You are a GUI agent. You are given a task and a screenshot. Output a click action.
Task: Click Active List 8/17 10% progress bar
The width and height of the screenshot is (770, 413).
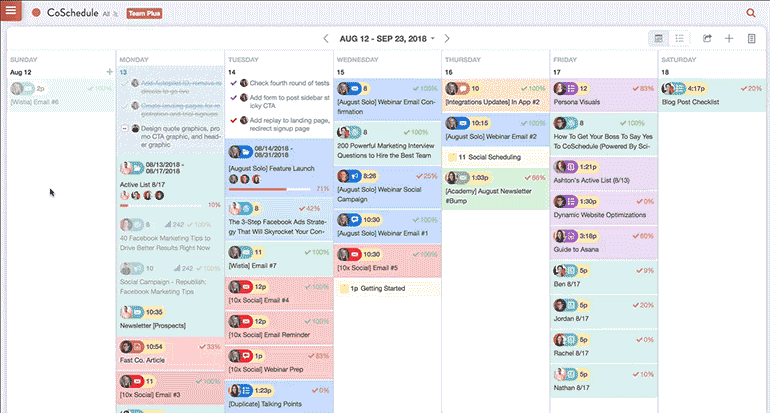[x=161, y=205]
